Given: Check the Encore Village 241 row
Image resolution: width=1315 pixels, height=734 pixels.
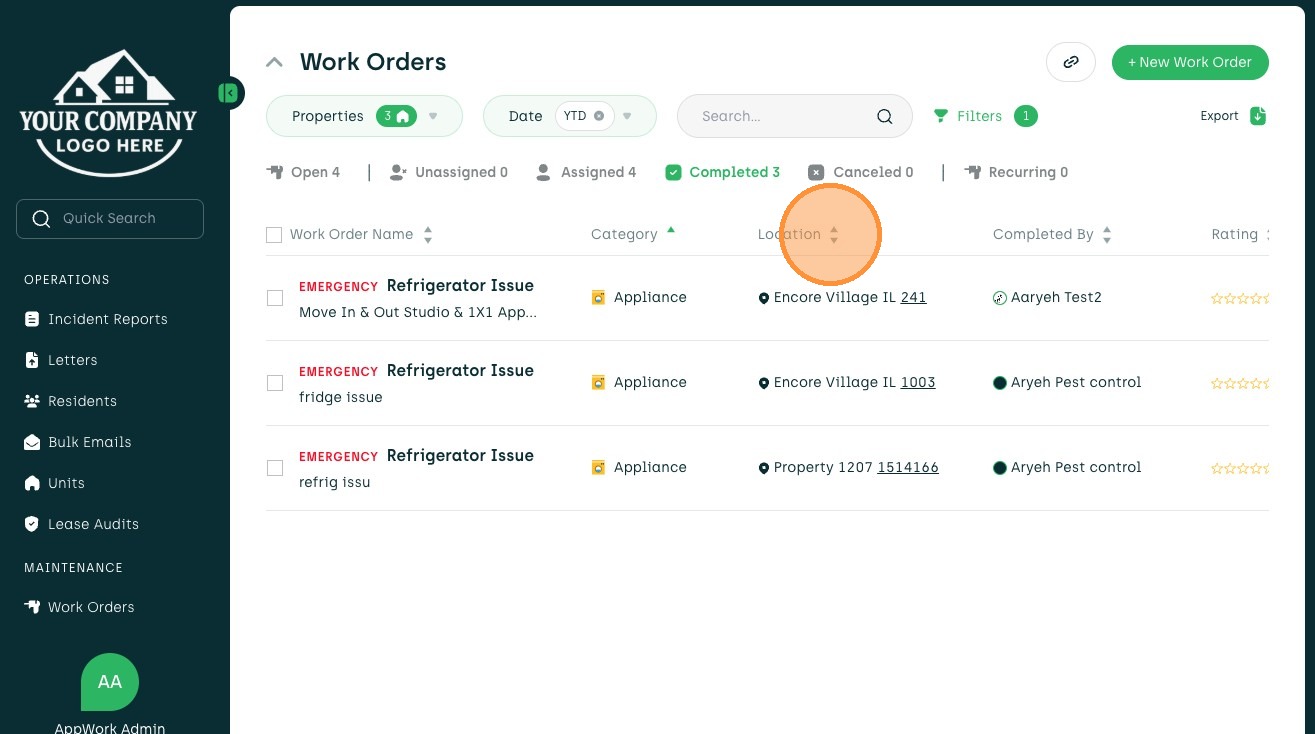Looking at the screenshot, I should point(275,298).
